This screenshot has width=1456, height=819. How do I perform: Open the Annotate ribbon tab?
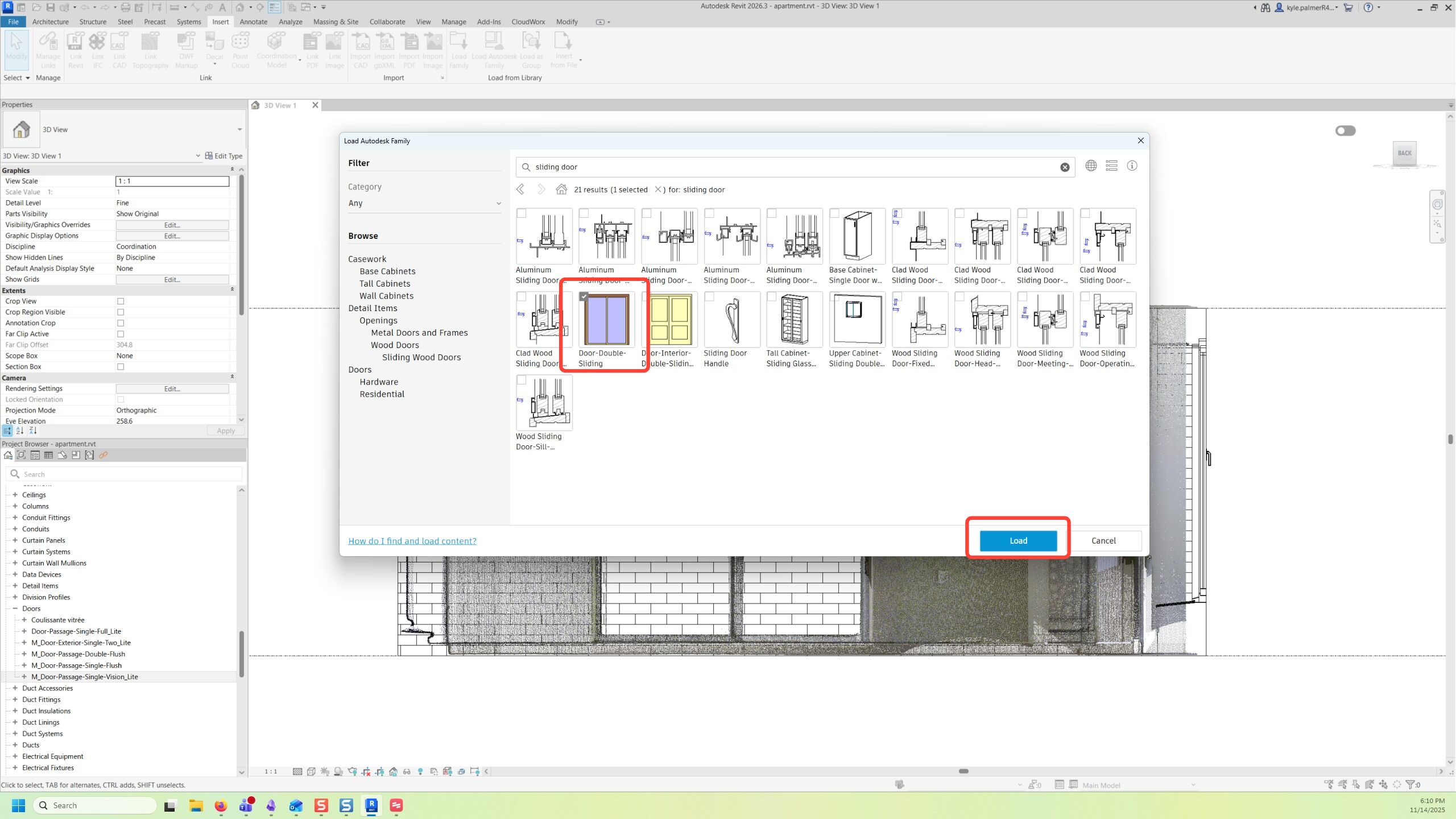pyautogui.click(x=253, y=22)
